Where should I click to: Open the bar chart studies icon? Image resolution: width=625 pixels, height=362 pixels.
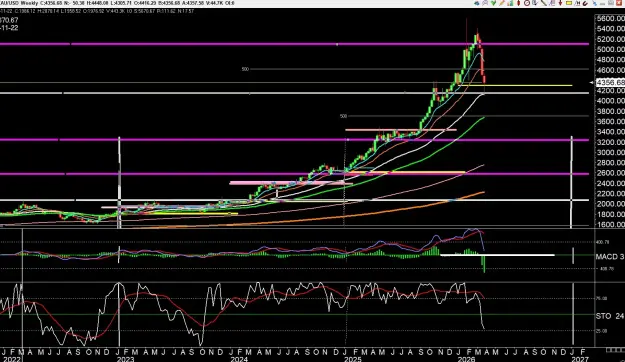(x=510, y=3)
